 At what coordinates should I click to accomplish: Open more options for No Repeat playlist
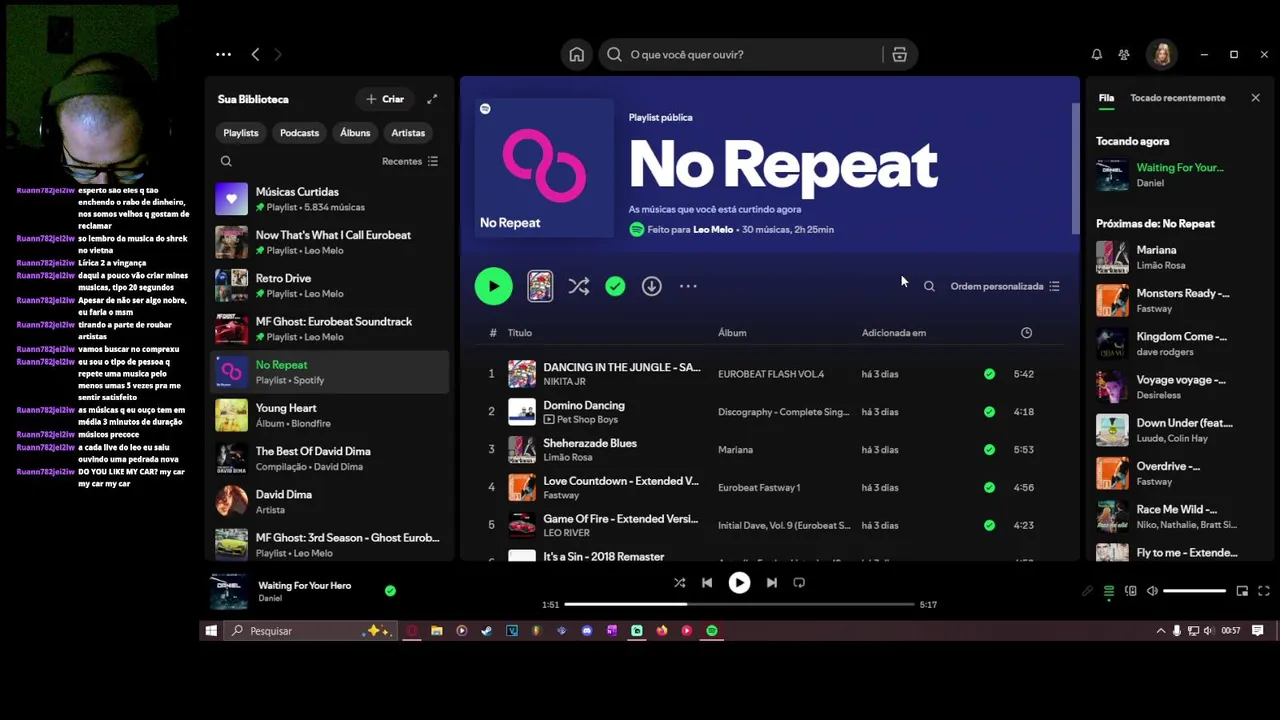tap(688, 286)
